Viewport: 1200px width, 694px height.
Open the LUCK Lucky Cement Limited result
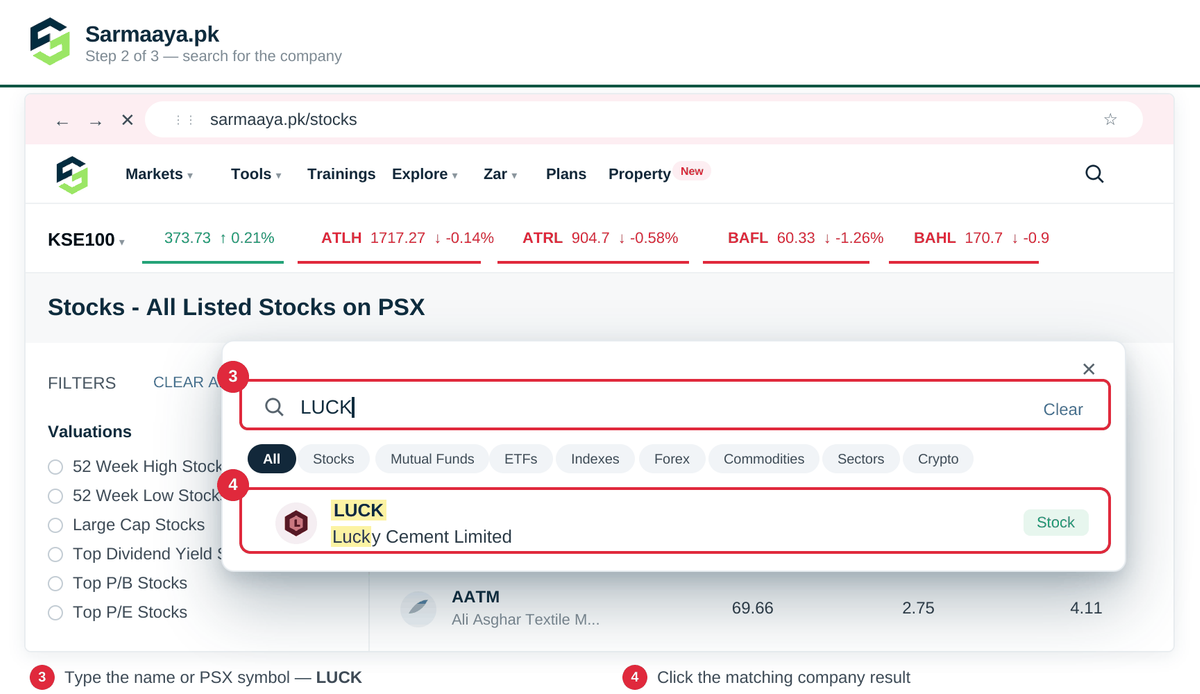675,521
